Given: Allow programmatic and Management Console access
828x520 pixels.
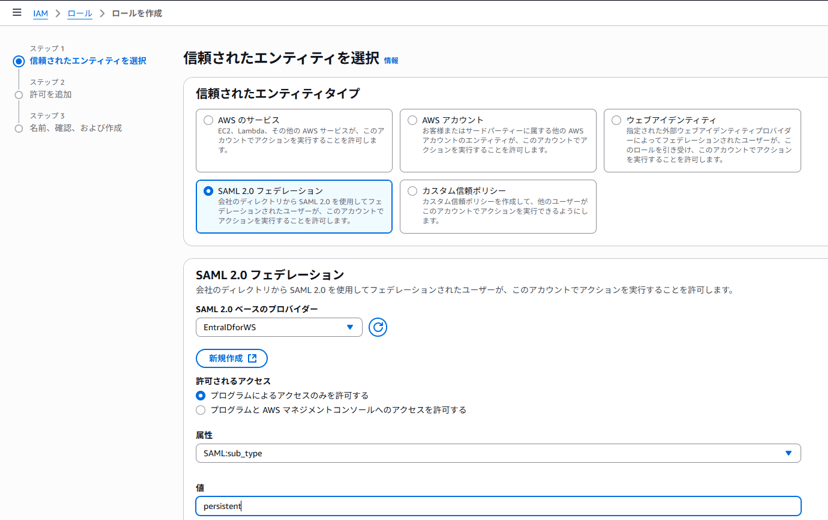Looking at the screenshot, I should point(201,410).
